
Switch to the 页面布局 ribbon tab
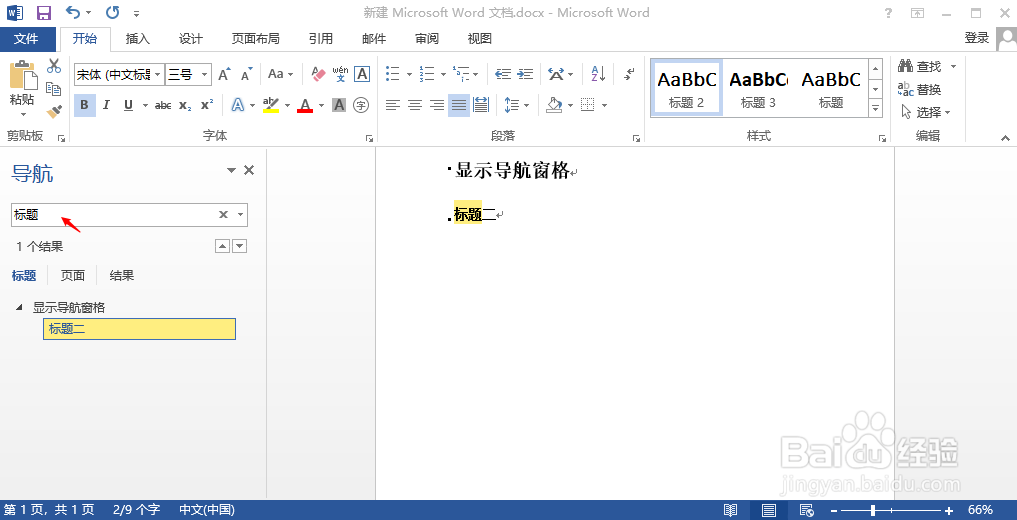[x=256, y=39]
